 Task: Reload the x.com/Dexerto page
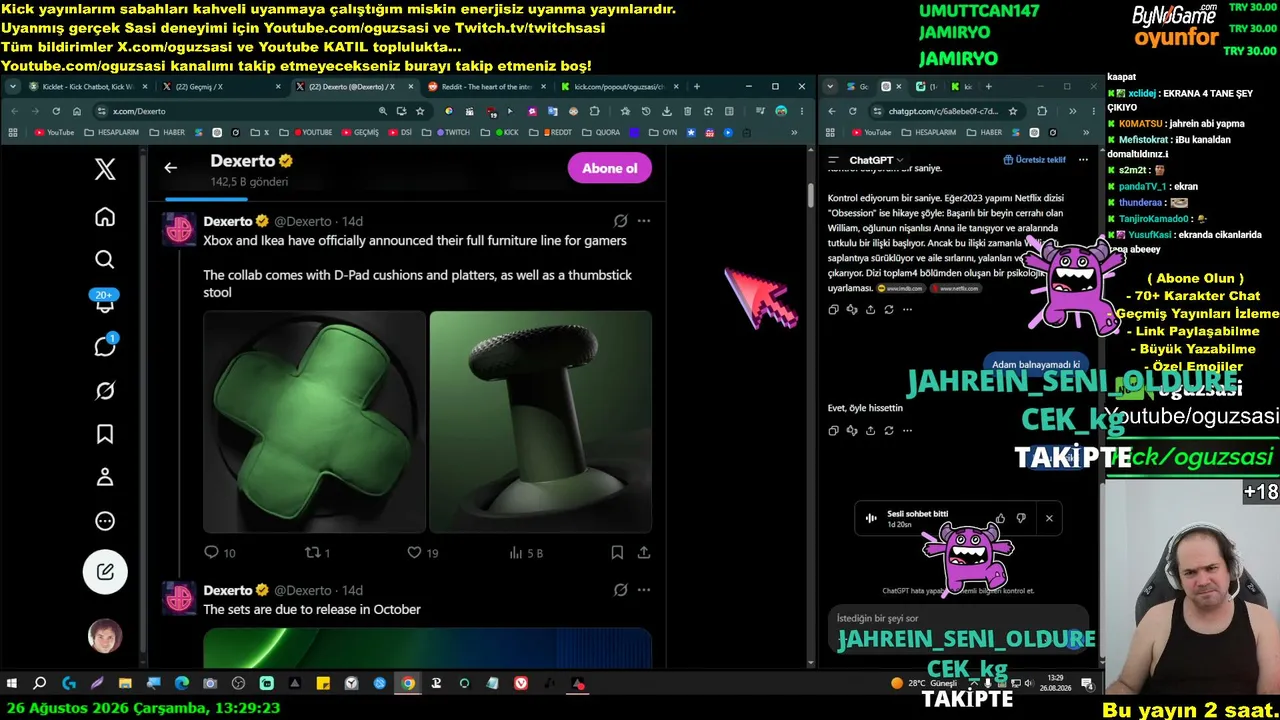56,111
